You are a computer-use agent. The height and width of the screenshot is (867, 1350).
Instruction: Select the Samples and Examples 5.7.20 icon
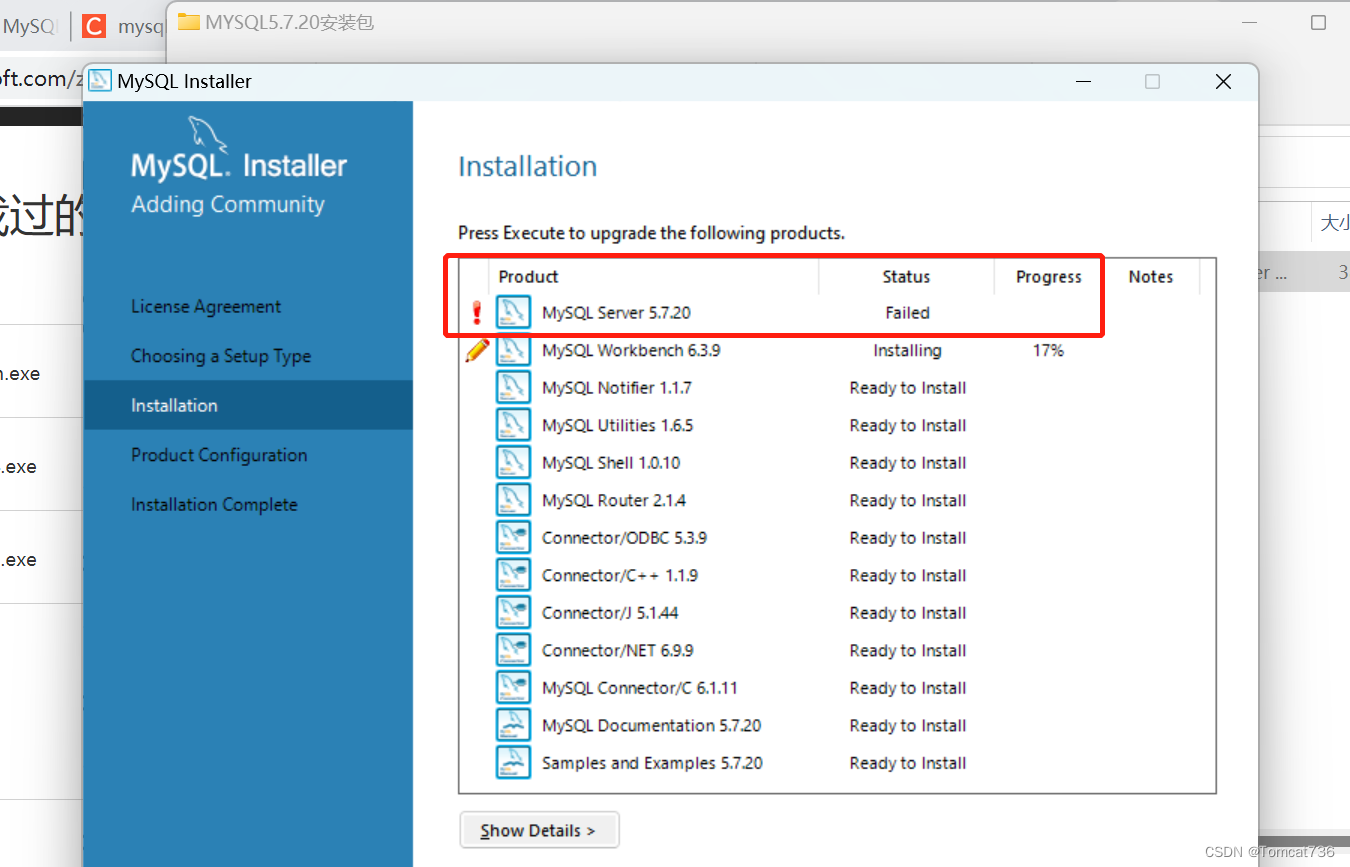(x=513, y=761)
